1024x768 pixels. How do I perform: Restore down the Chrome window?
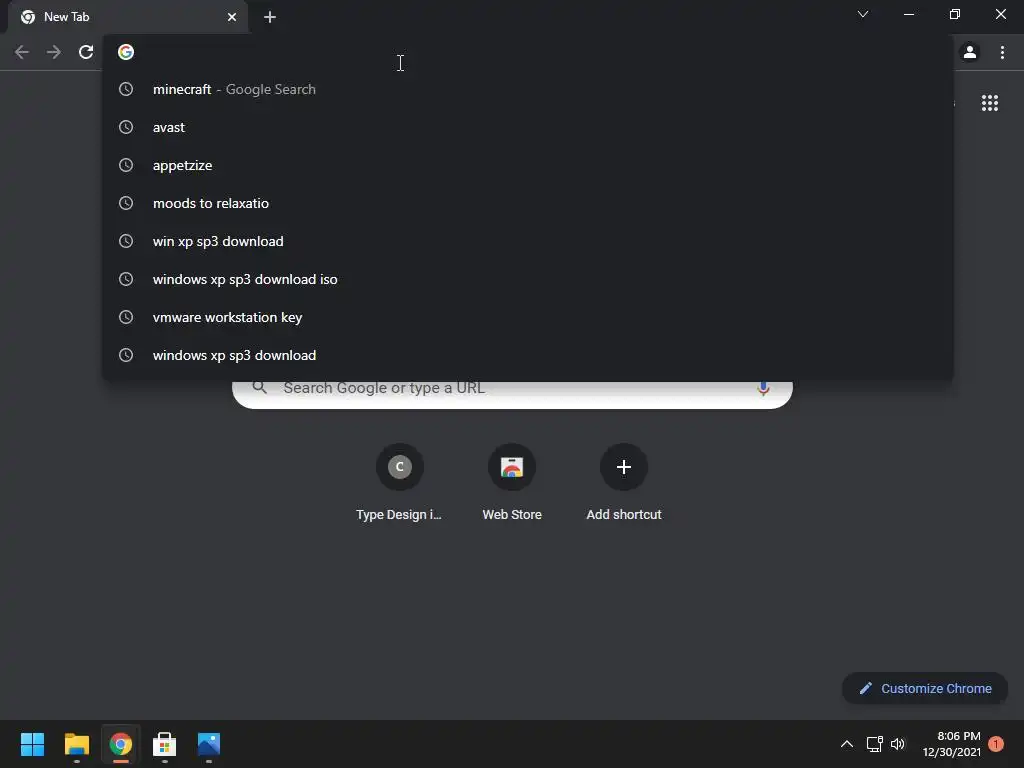coord(954,14)
